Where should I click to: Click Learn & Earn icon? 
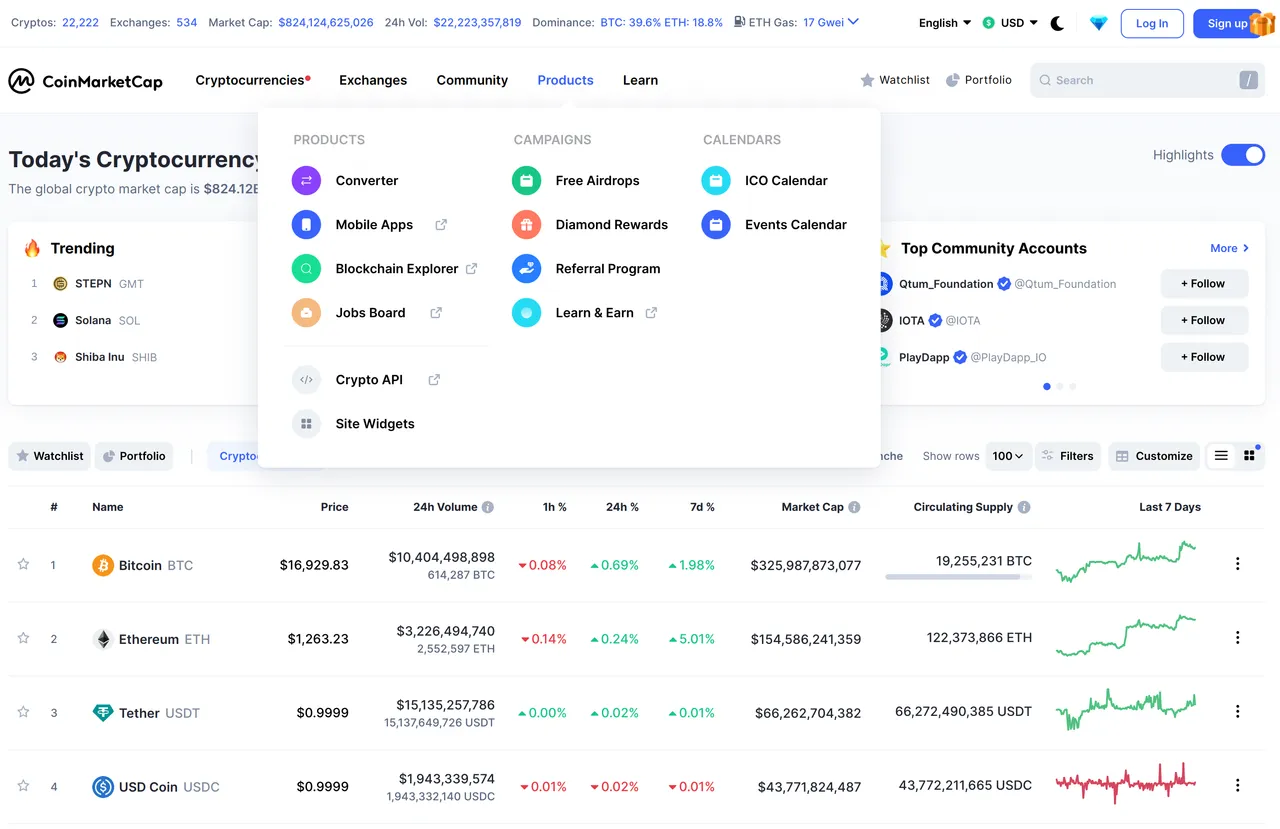(x=526, y=313)
